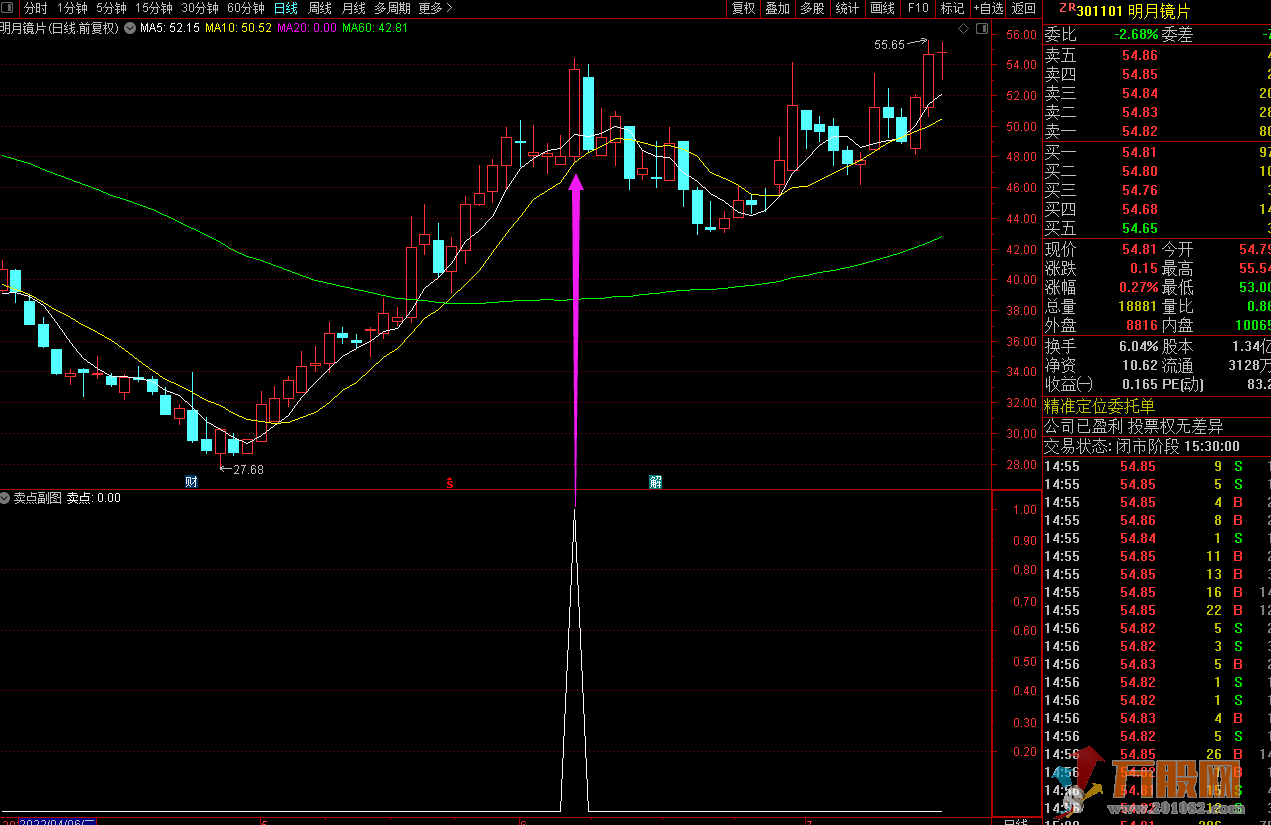Viewport: 1271px width, 825px height.
Task: Click the 总量 value 18881
Action: 1137,306
